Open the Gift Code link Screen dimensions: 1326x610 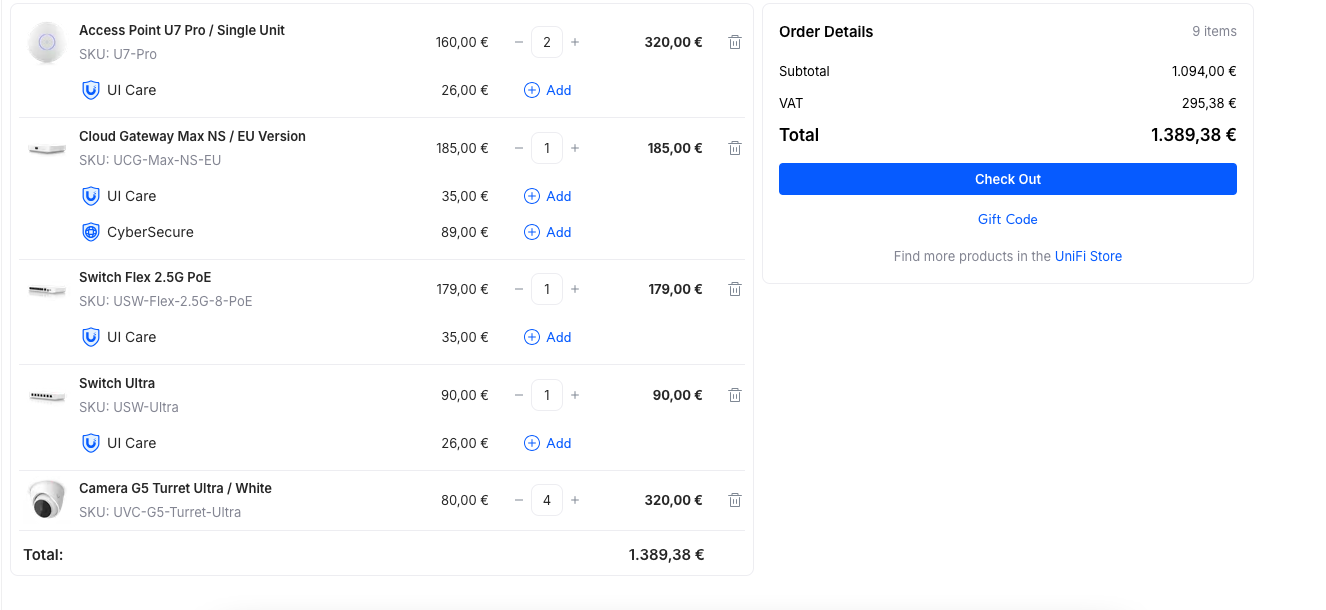[x=1007, y=219]
